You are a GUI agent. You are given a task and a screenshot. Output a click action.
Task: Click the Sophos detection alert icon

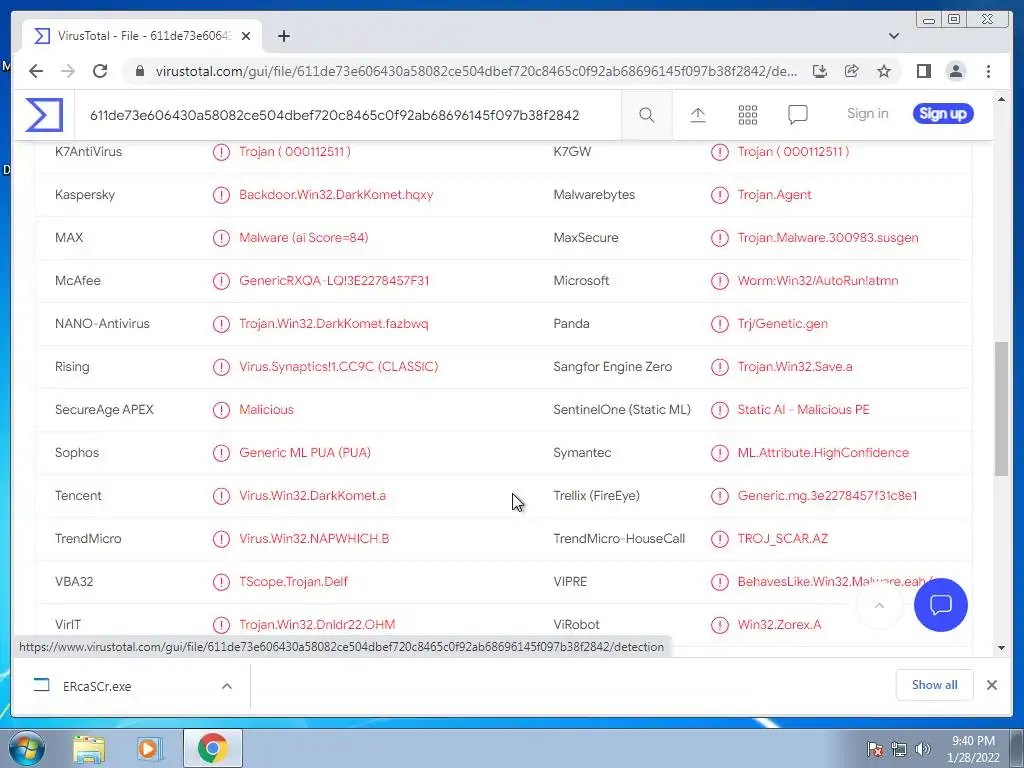coord(221,453)
